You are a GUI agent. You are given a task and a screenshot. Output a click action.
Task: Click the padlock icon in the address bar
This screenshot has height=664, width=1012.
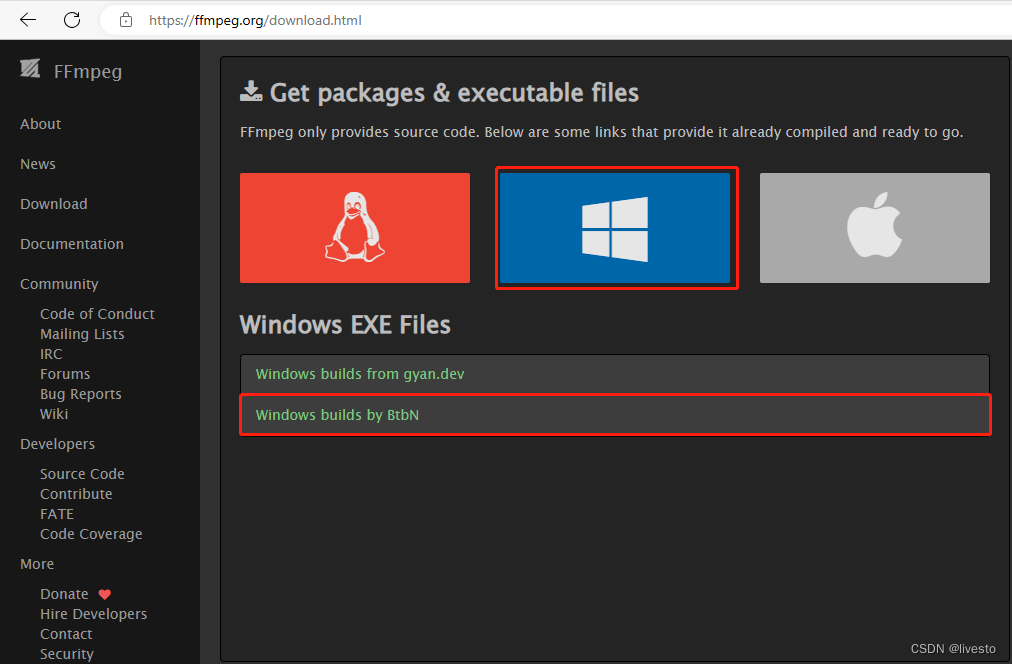pyautogui.click(x=125, y=19)
